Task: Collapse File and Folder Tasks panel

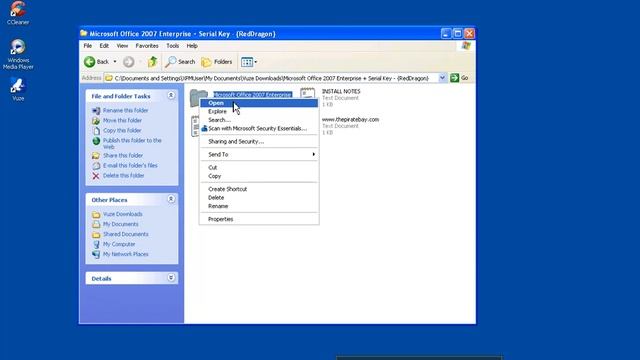Action: pos(171,96)
